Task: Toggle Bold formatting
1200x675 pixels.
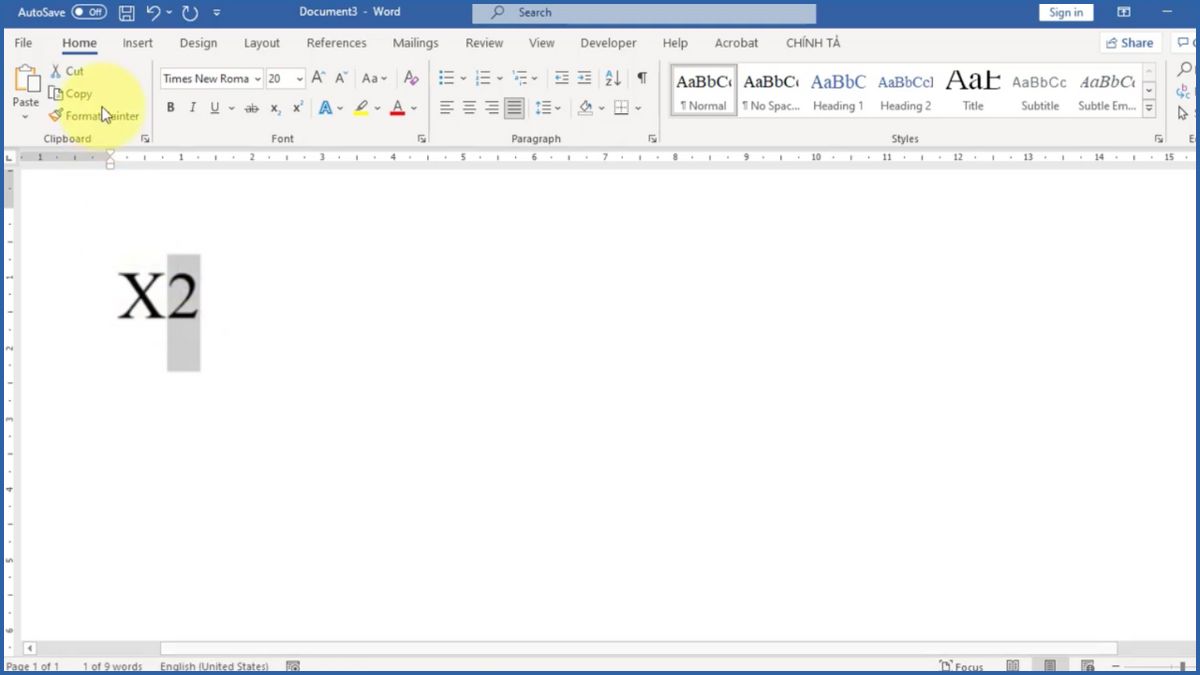Action: [170, 108]
